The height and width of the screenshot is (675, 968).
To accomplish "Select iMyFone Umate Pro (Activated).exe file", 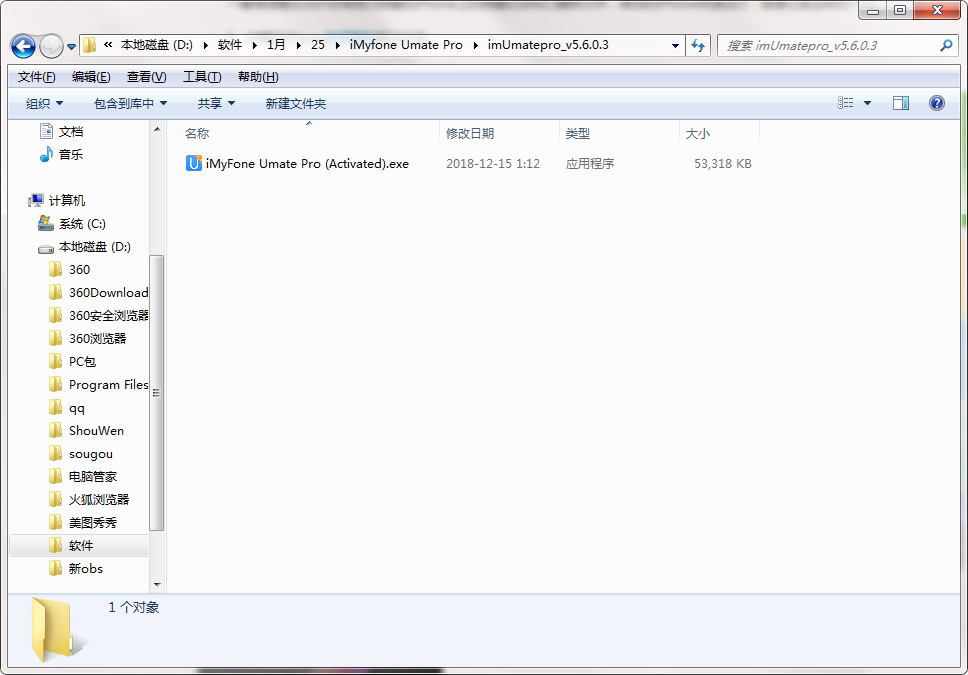I will 307,164.
